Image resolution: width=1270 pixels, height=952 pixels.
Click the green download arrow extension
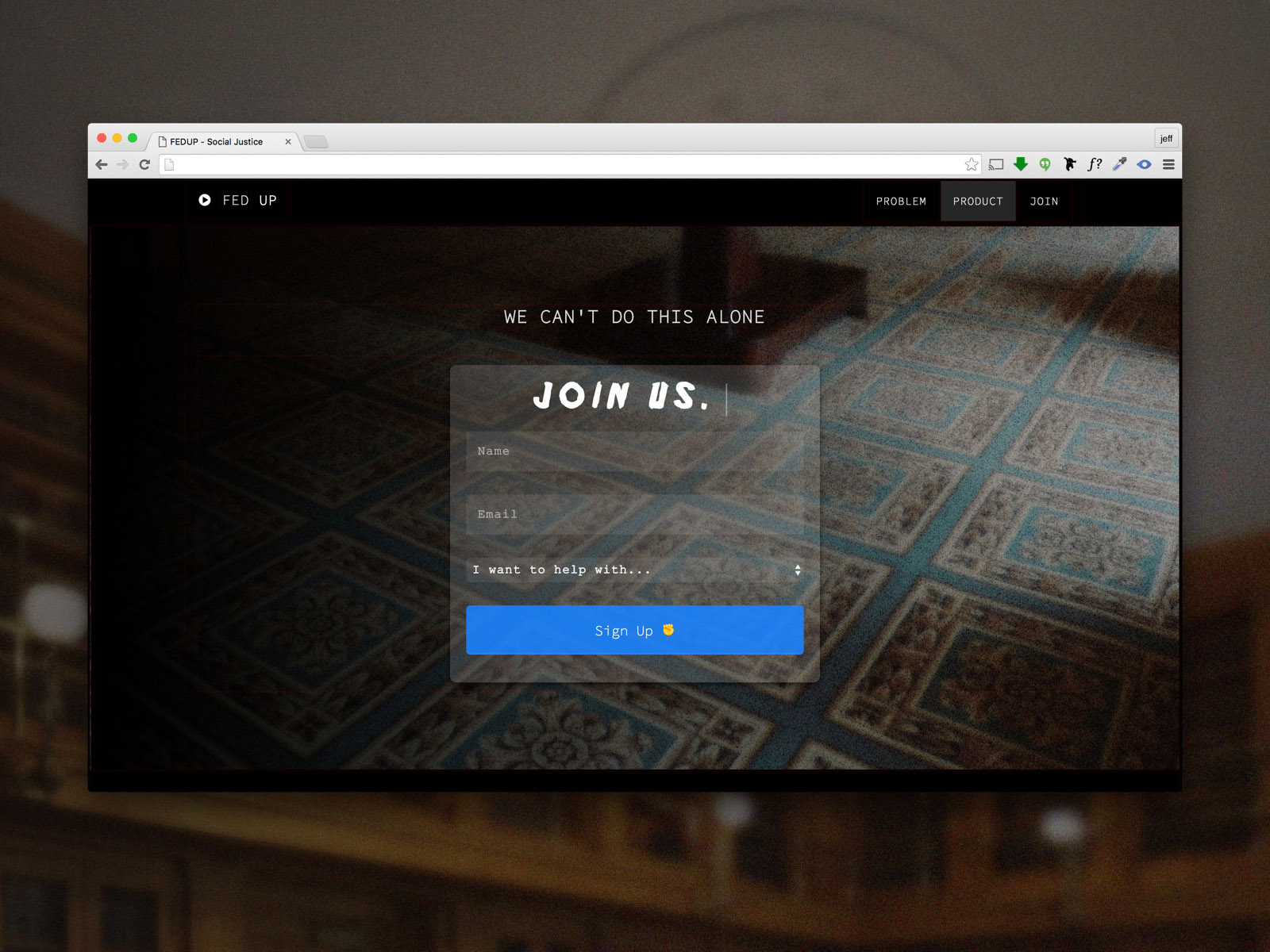[1021, 164]
